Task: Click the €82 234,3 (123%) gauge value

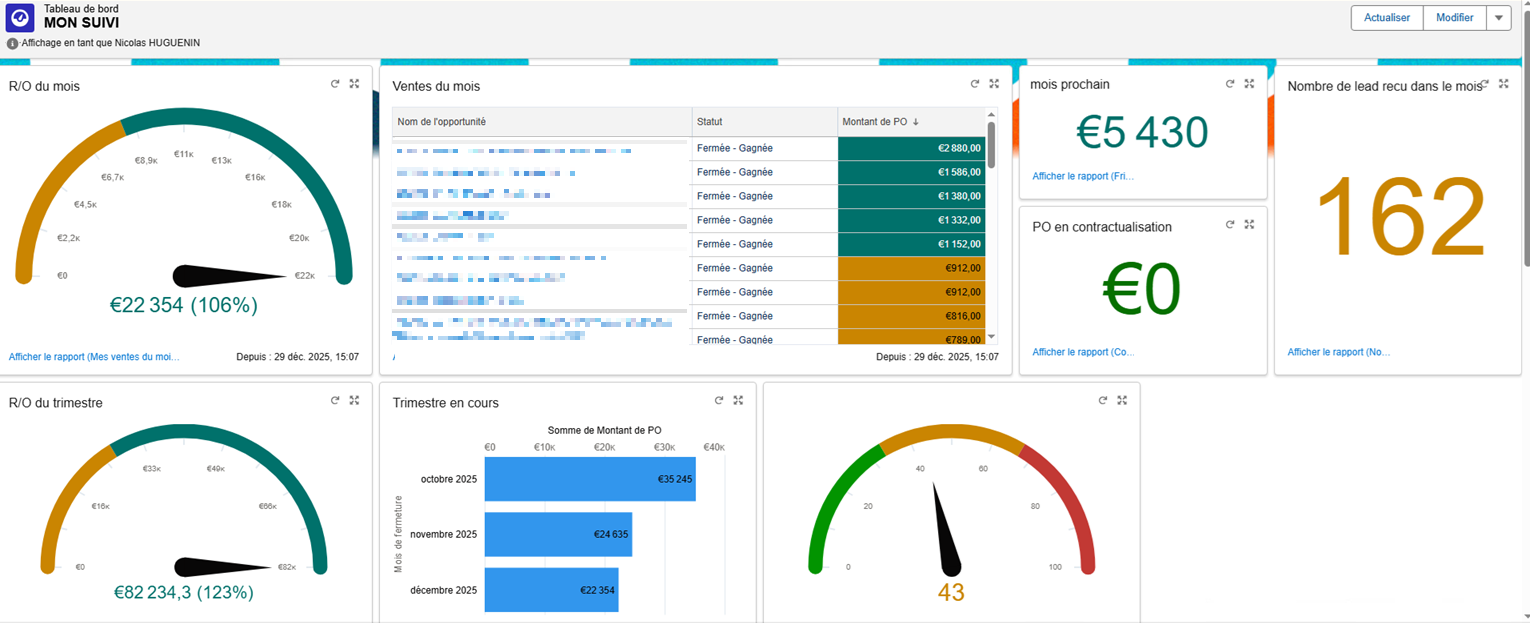Action: pos(185,592)
